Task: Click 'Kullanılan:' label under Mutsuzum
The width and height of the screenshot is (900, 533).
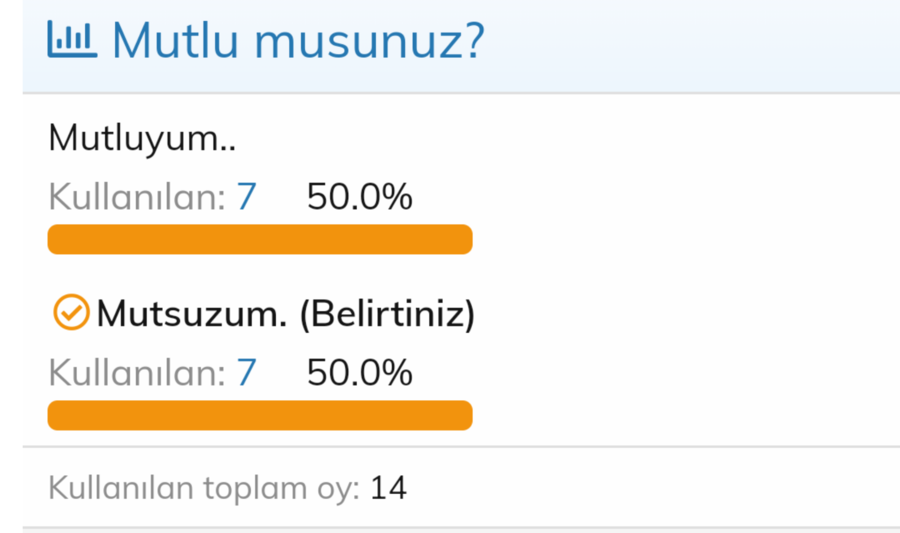Action: (x=137, y=373)
